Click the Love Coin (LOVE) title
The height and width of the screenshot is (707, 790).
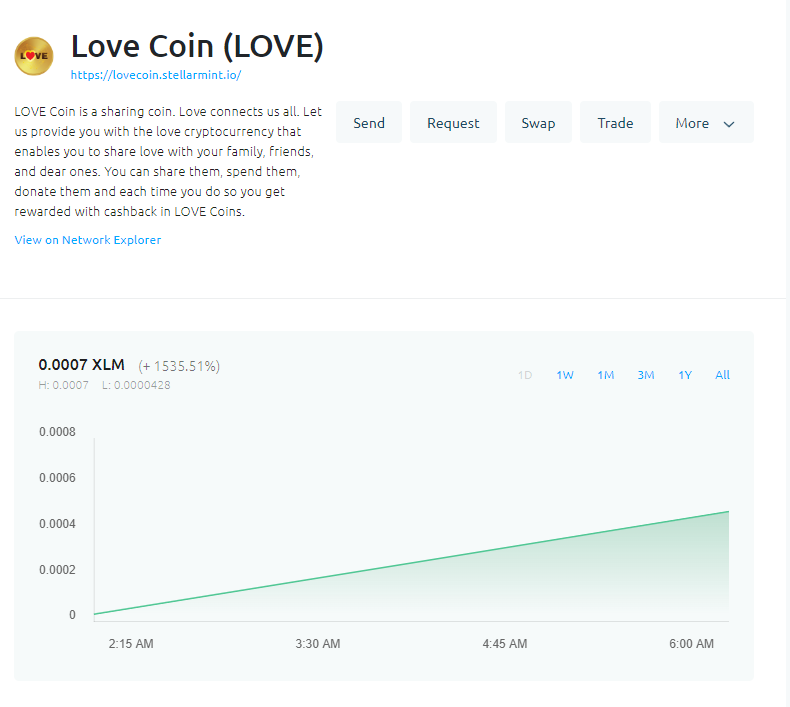pos(197,46)
